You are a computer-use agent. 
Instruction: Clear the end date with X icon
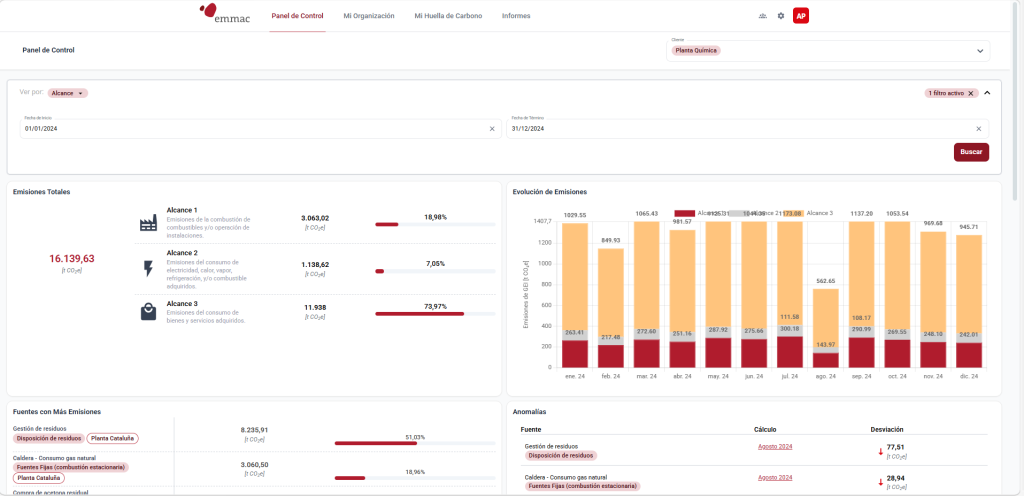point(978,129)
